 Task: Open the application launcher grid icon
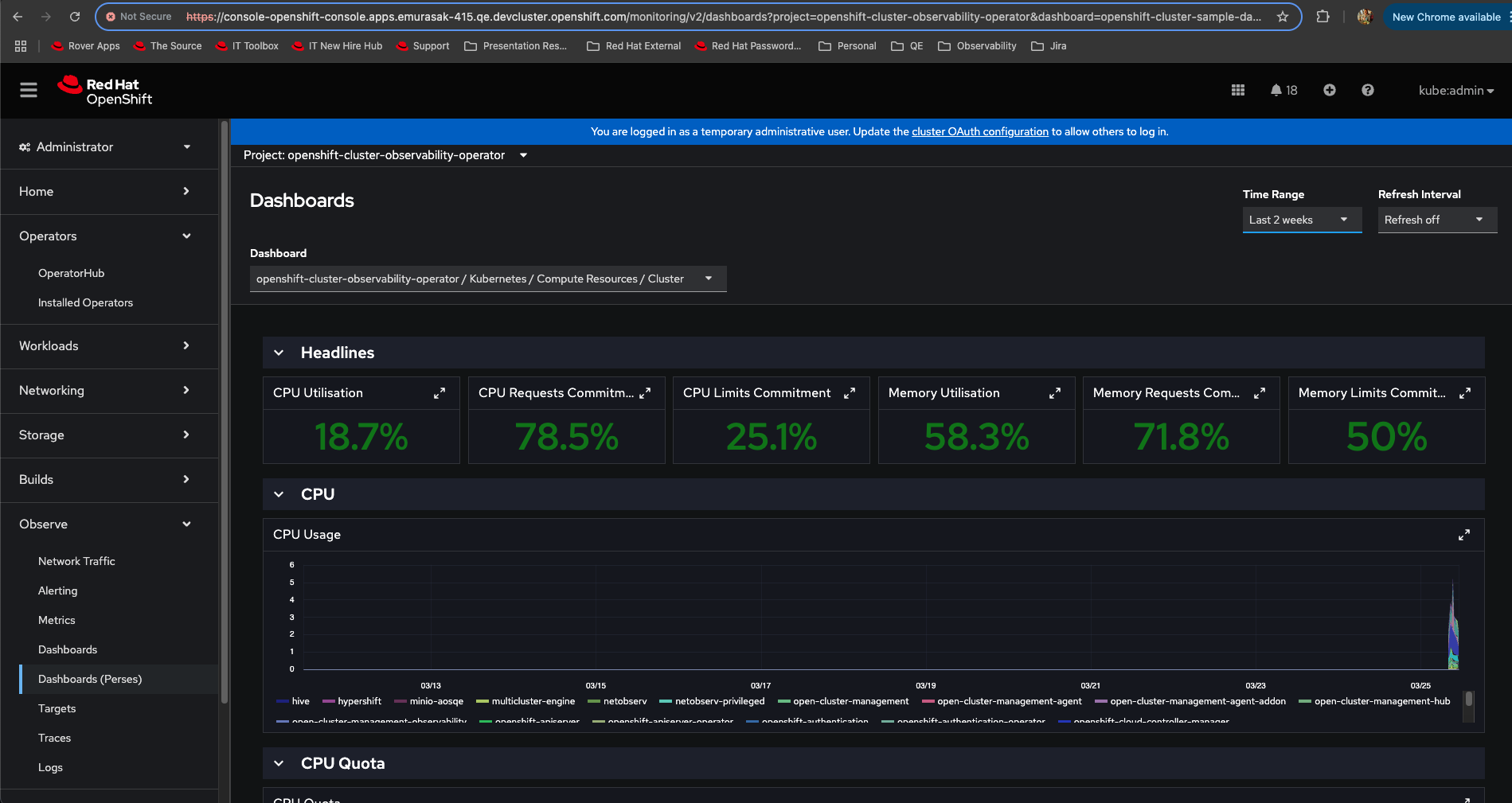(x=1237, y=91)
